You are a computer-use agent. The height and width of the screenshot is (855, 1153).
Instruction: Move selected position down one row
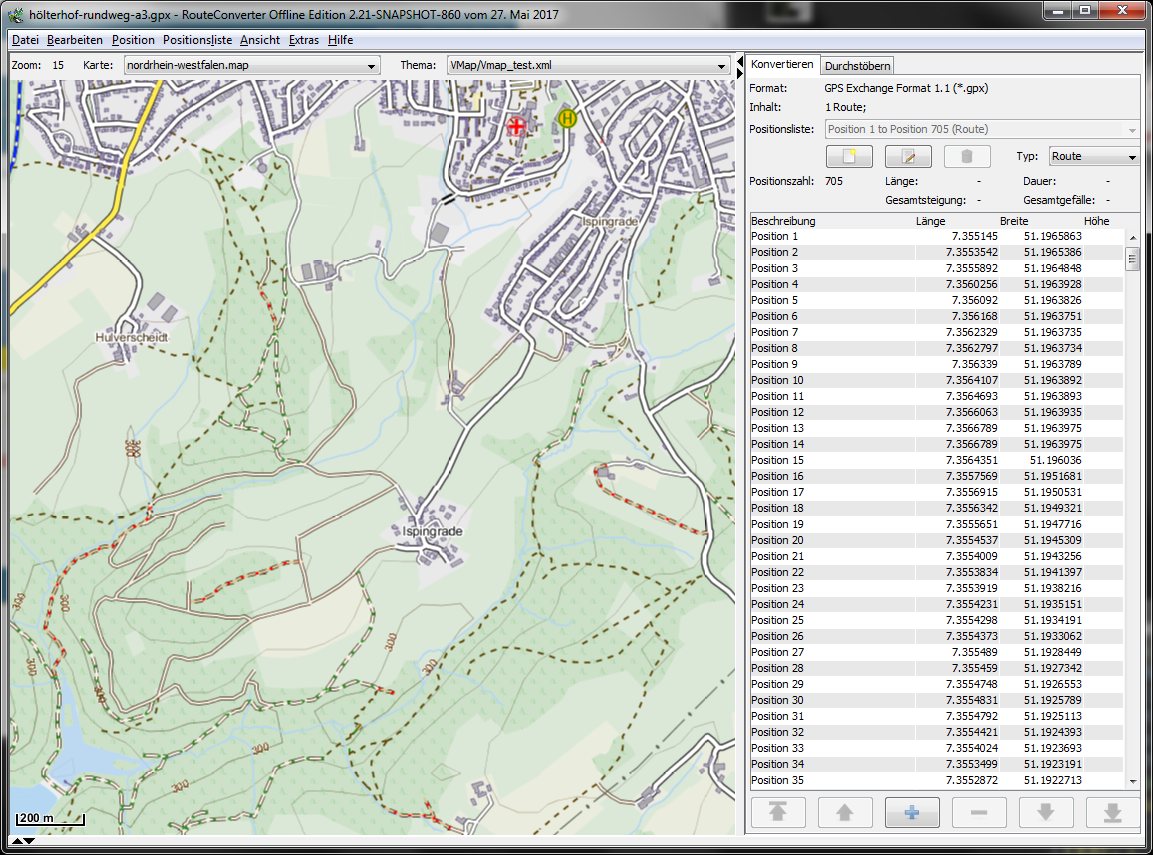tap(1045, 812)
